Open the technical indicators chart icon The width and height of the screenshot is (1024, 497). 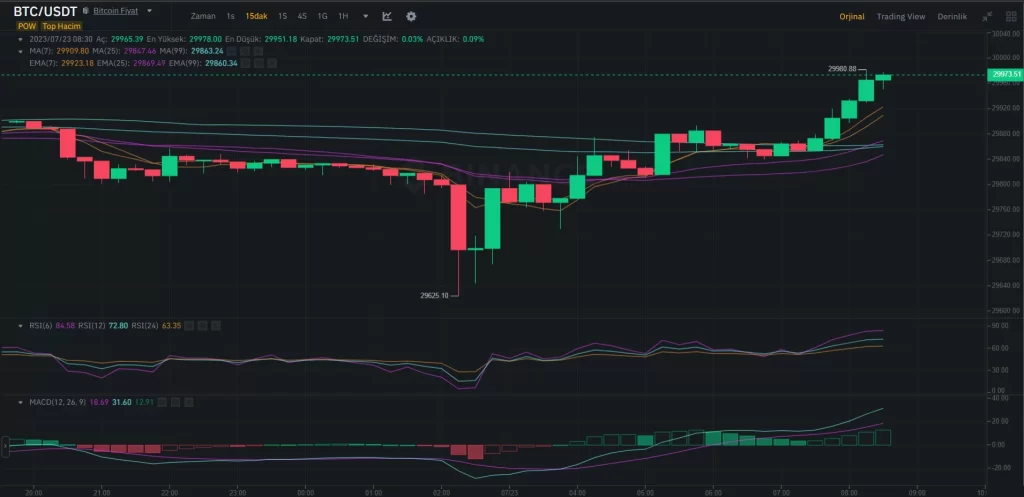(387, 17)
